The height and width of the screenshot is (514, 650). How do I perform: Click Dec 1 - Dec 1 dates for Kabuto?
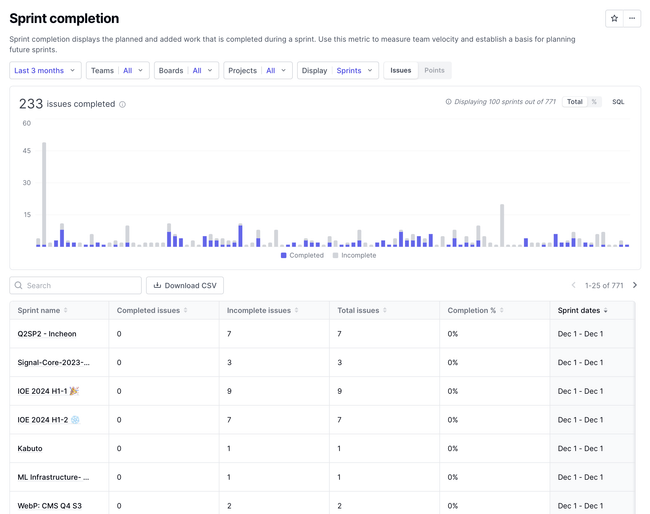pos(580,448)
